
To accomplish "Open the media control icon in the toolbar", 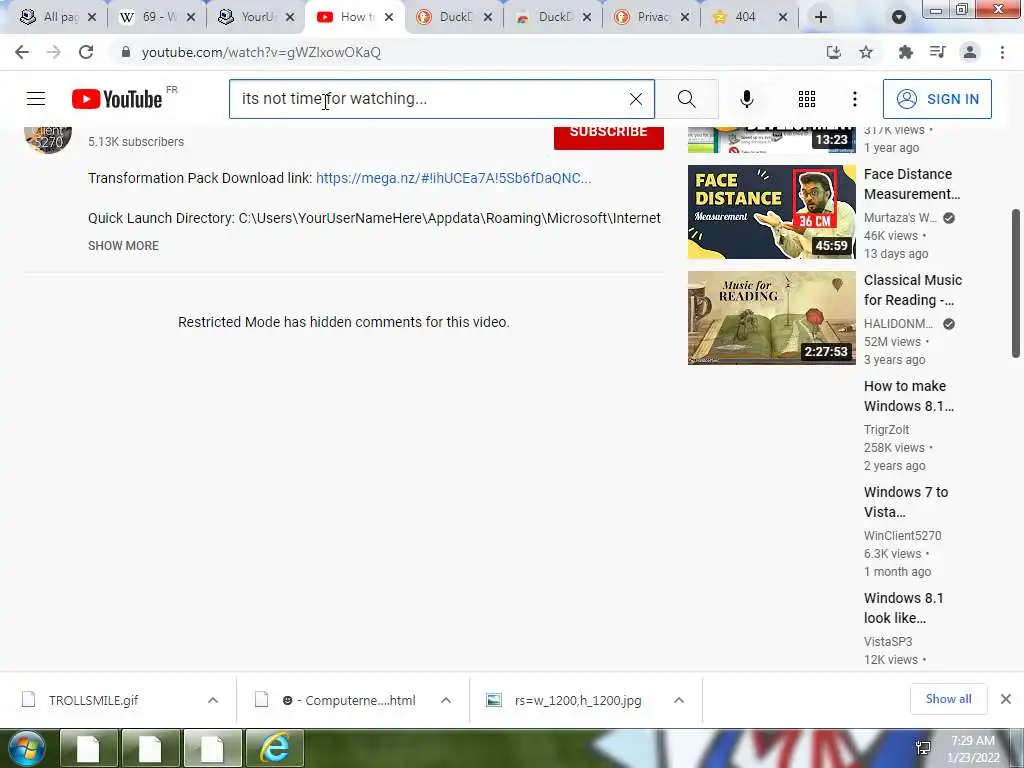I will 938,52.
